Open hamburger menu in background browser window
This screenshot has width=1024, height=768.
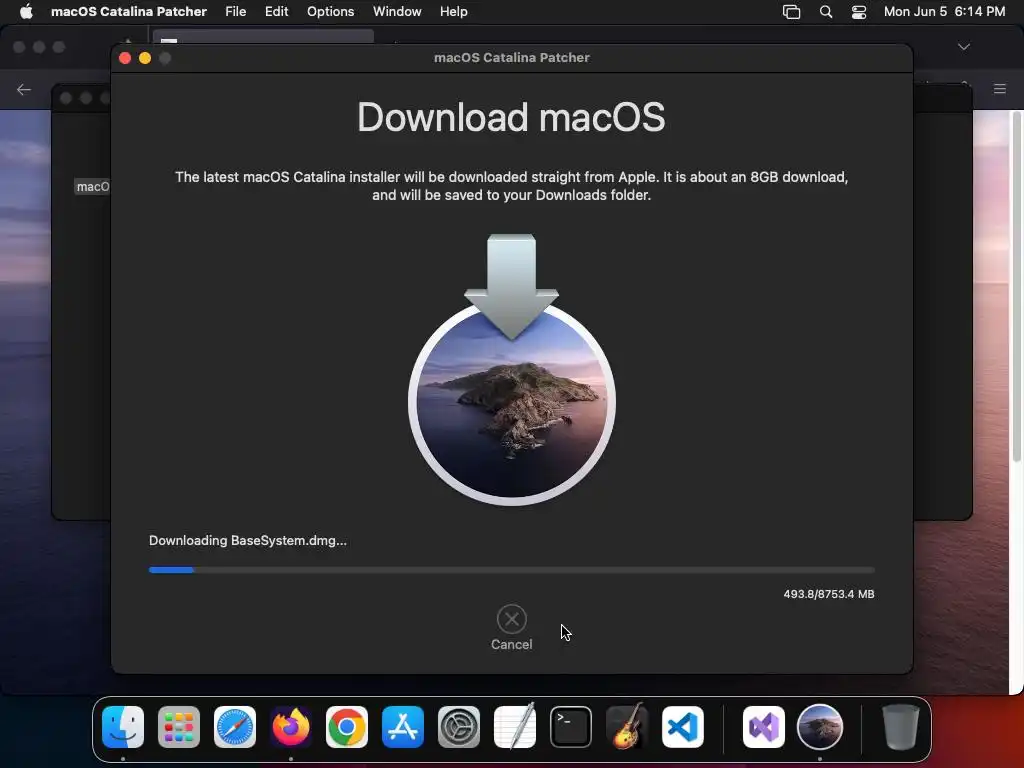[x=1000, y=89]
